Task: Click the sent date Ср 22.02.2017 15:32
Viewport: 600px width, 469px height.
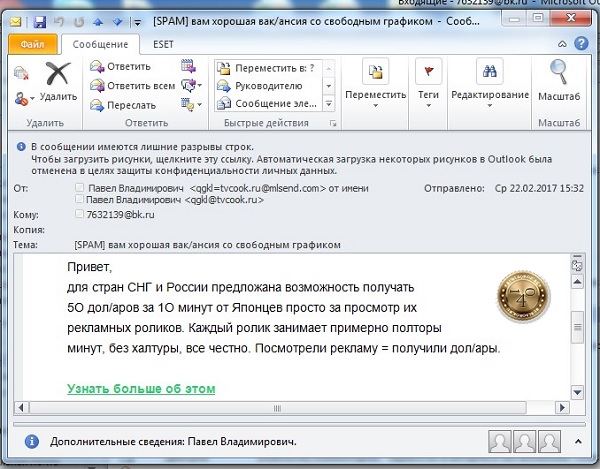Action: click(539, 188)
